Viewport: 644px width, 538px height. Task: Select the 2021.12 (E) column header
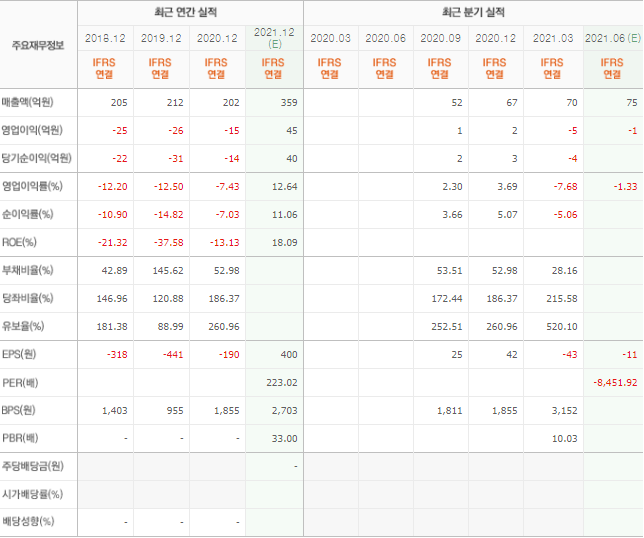point(274,38)
